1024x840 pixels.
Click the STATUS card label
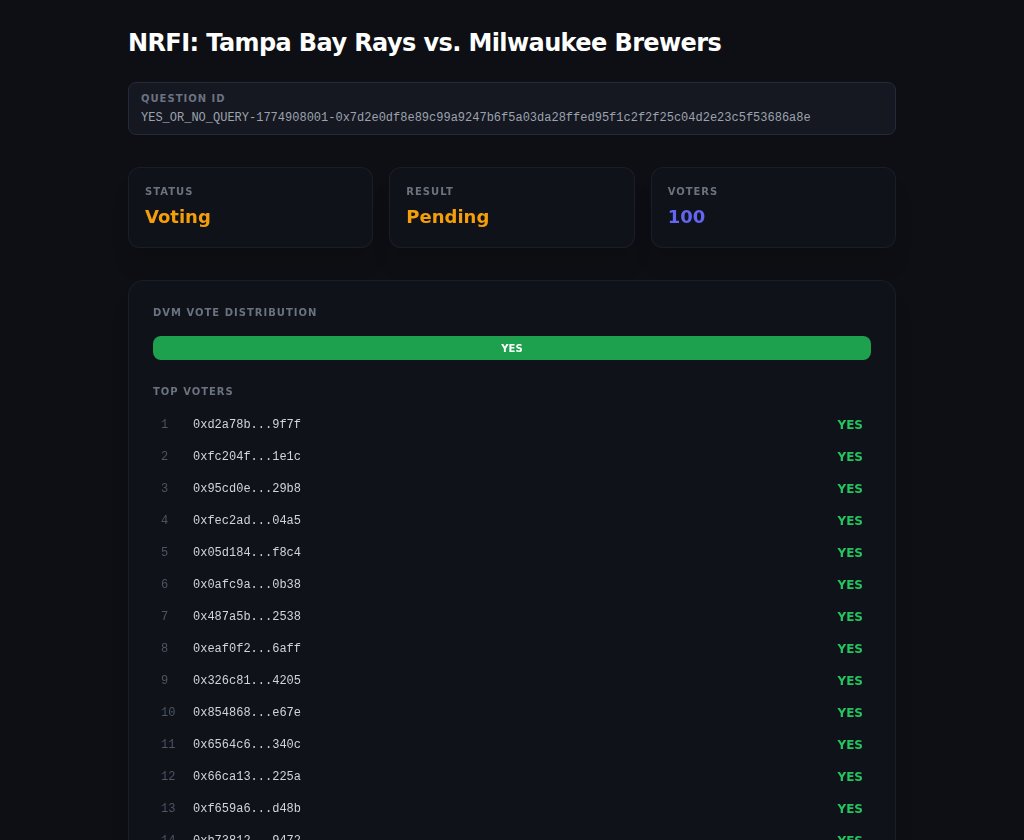pos(168,191)
